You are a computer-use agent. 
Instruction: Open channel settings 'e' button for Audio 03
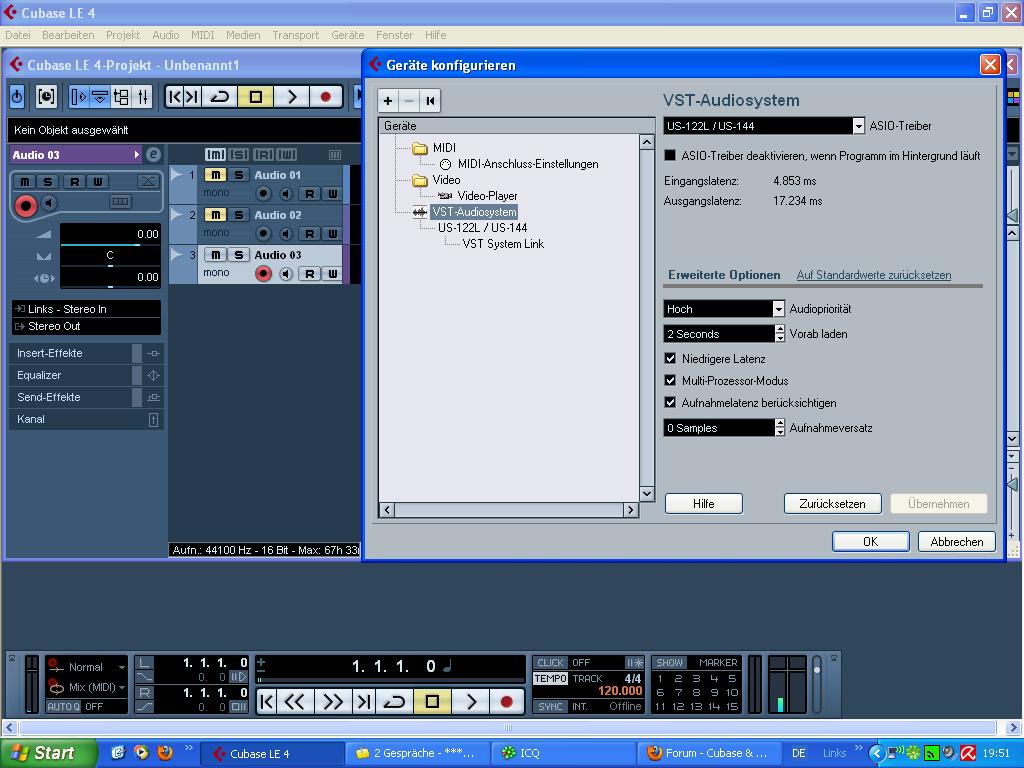[x=153, y=155]
